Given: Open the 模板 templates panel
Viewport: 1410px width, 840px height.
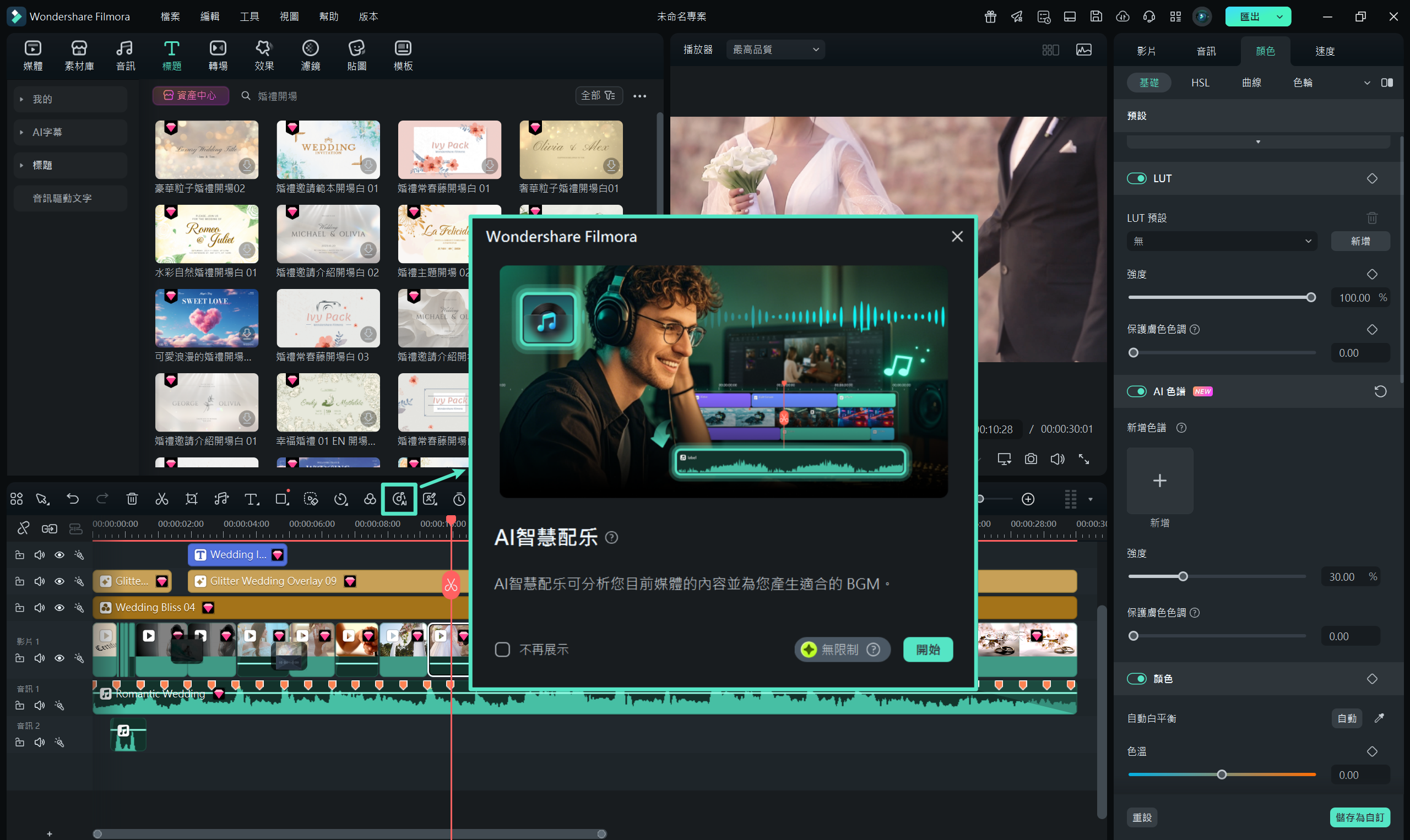Looking at the screenshot, I should click(x=403, y=56).
